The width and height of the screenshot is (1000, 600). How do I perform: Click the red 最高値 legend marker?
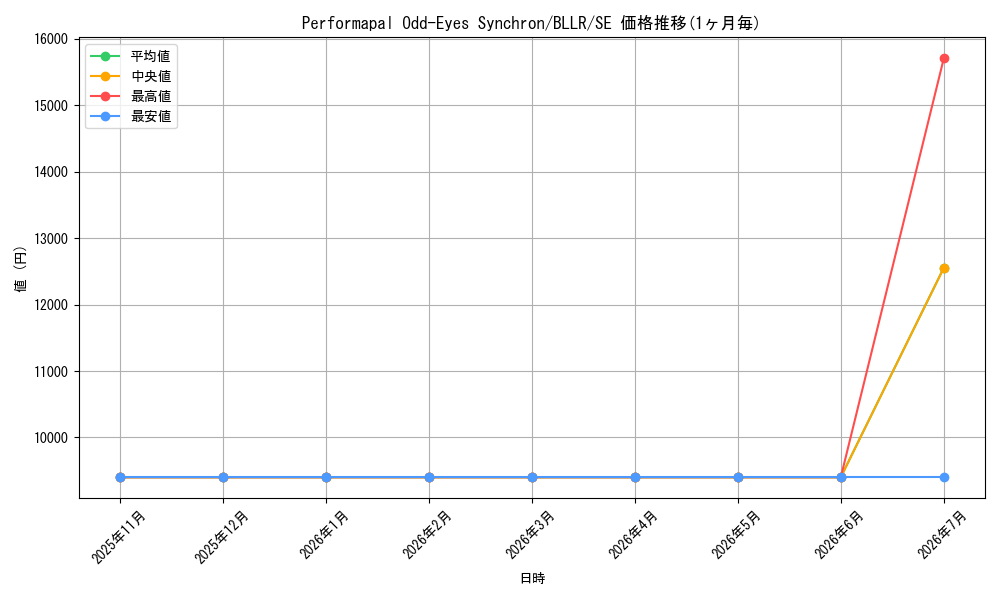click(105, 96)
